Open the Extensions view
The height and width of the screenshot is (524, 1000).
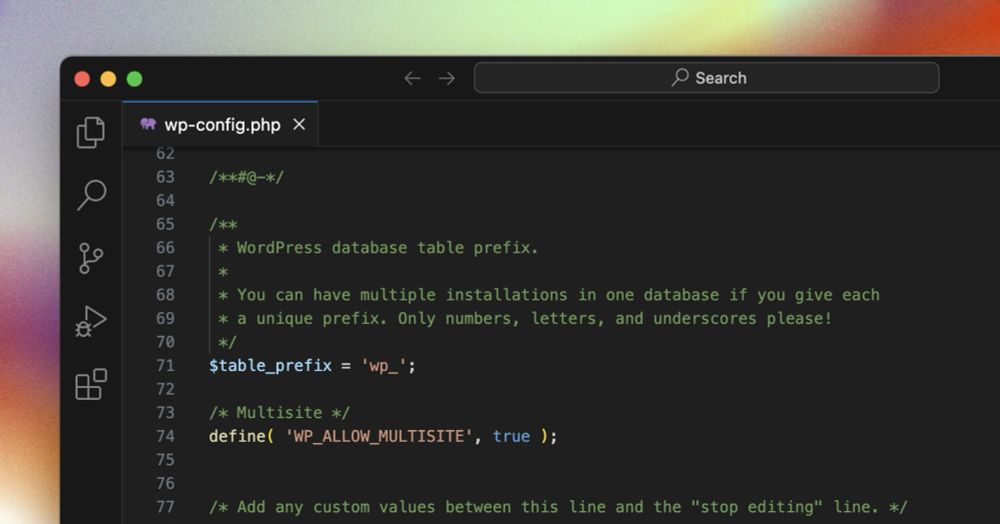[91, 384]
